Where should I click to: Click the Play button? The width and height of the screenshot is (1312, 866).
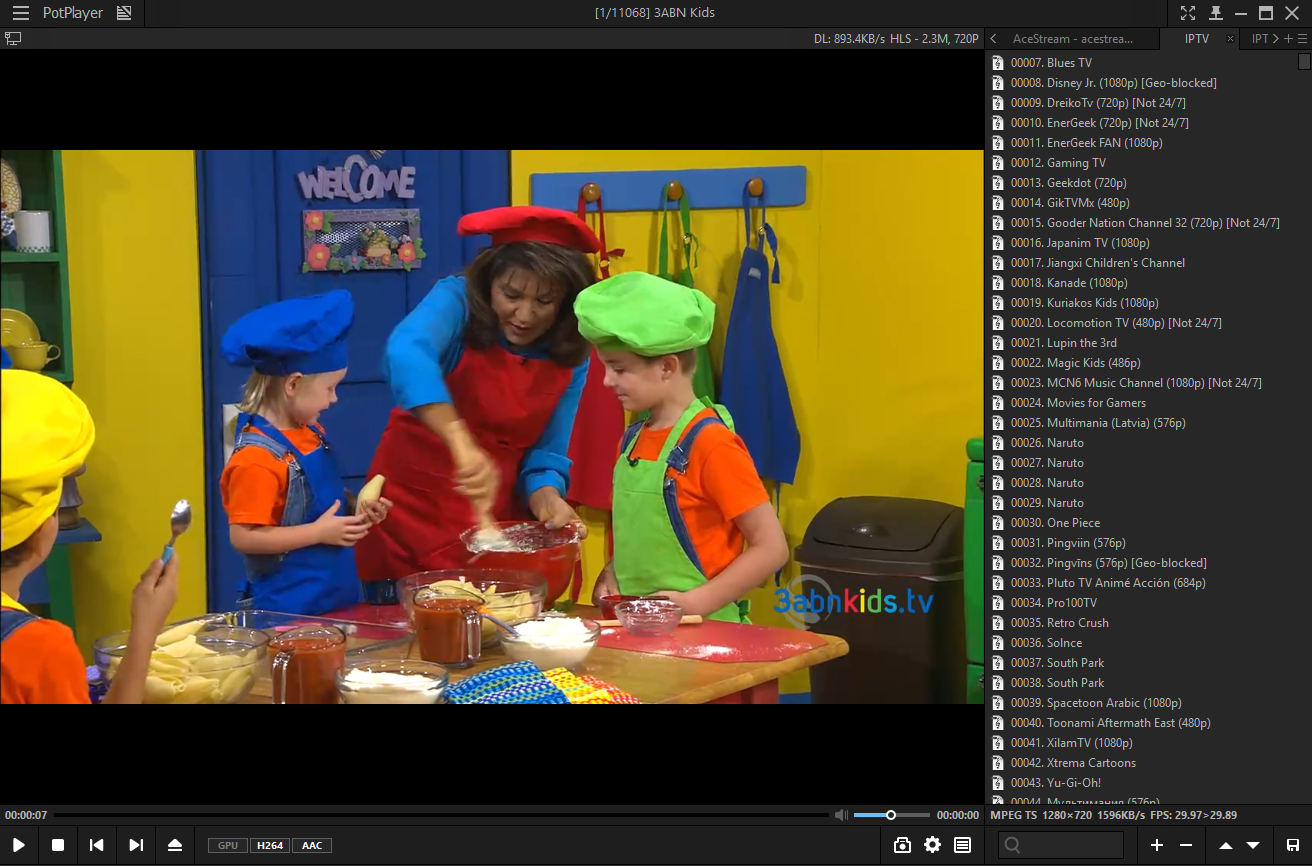(x=19, y=845)
